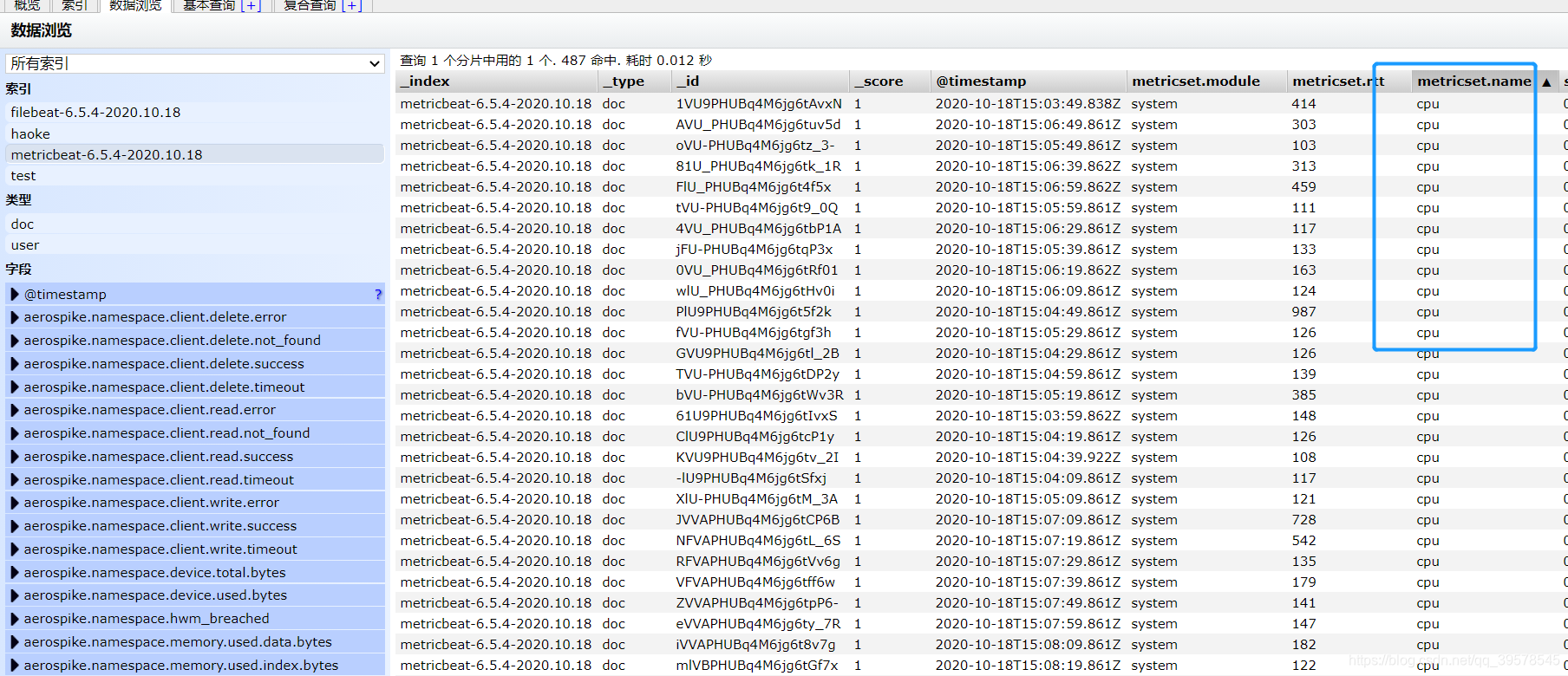This screenshot has height=676, width=1568.
Task: Expand aerospike.namespace.client.write.timeout field
Action: [15, 549]
